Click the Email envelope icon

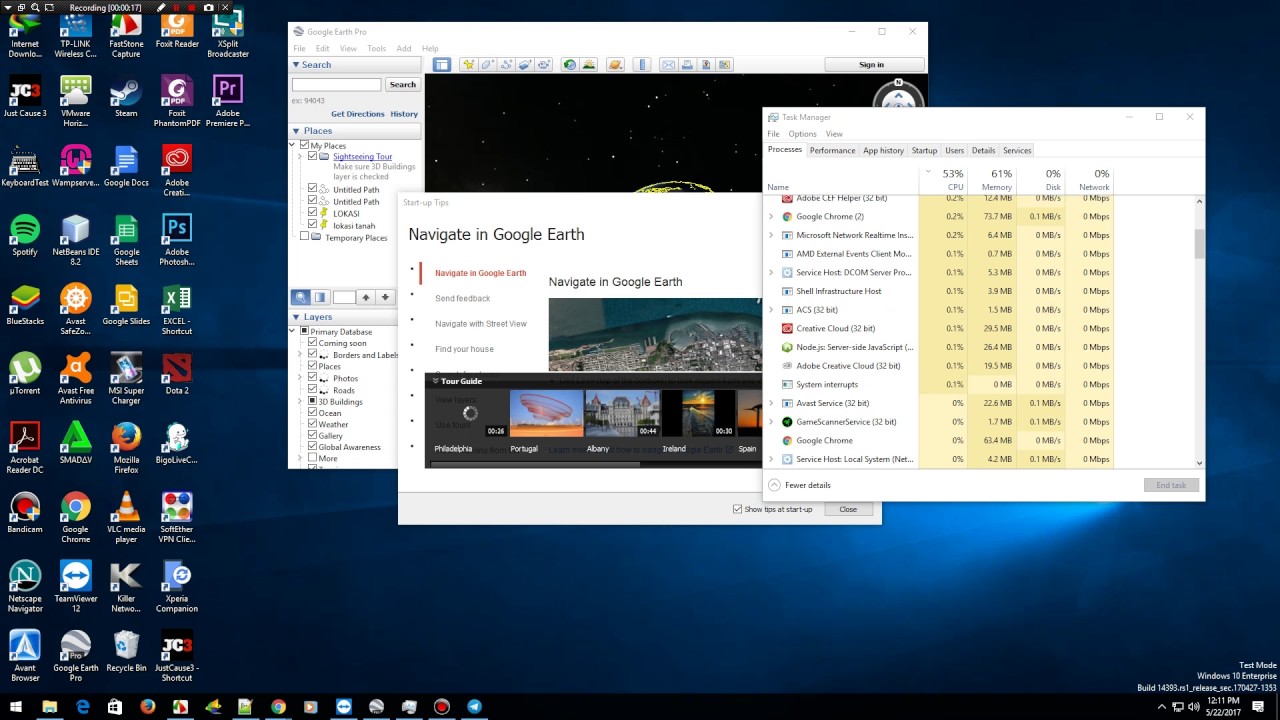click(x=668, y=65)
